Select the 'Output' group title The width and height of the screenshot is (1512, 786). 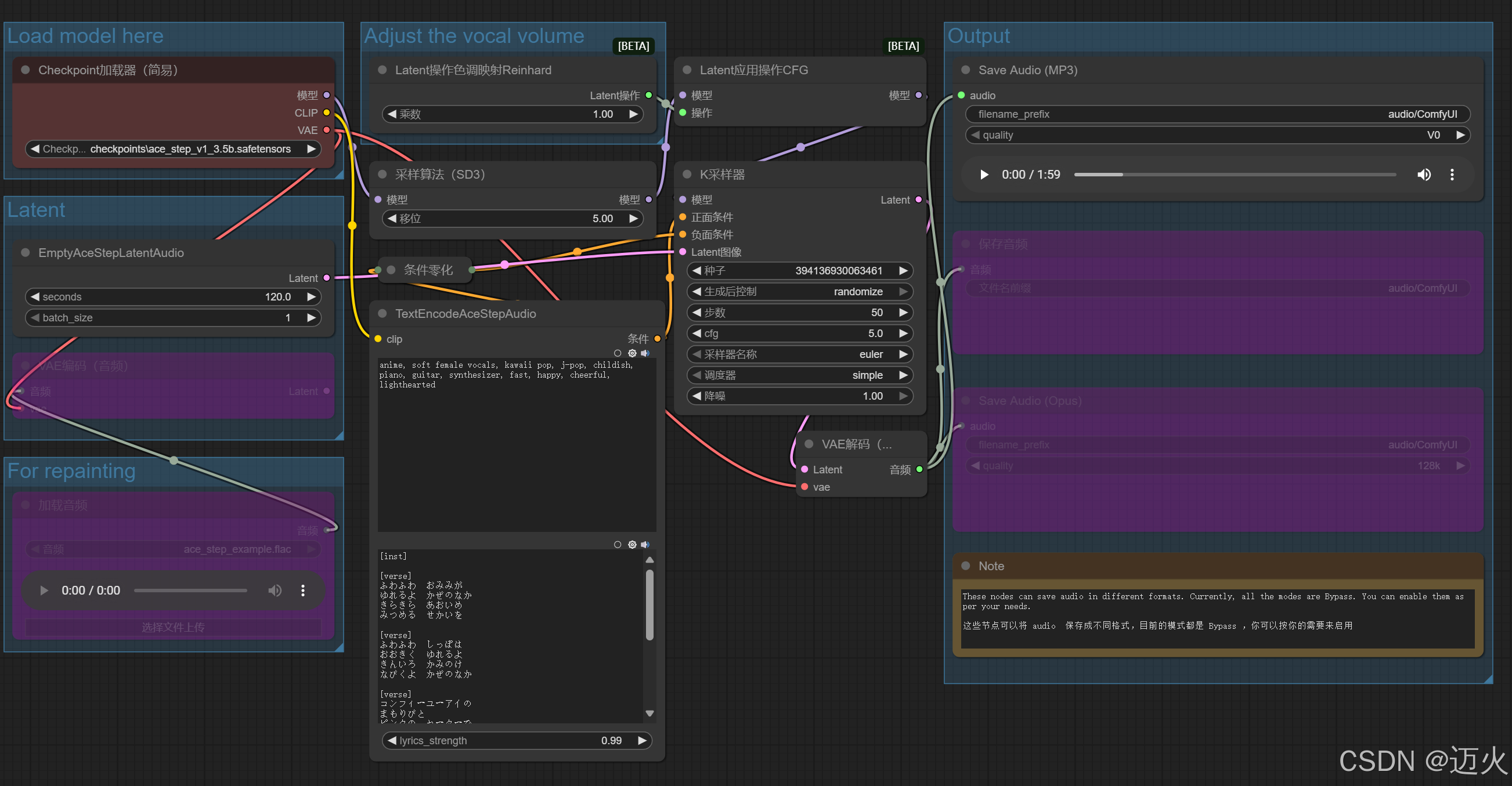pyautogui.click(x=979, y=36)
